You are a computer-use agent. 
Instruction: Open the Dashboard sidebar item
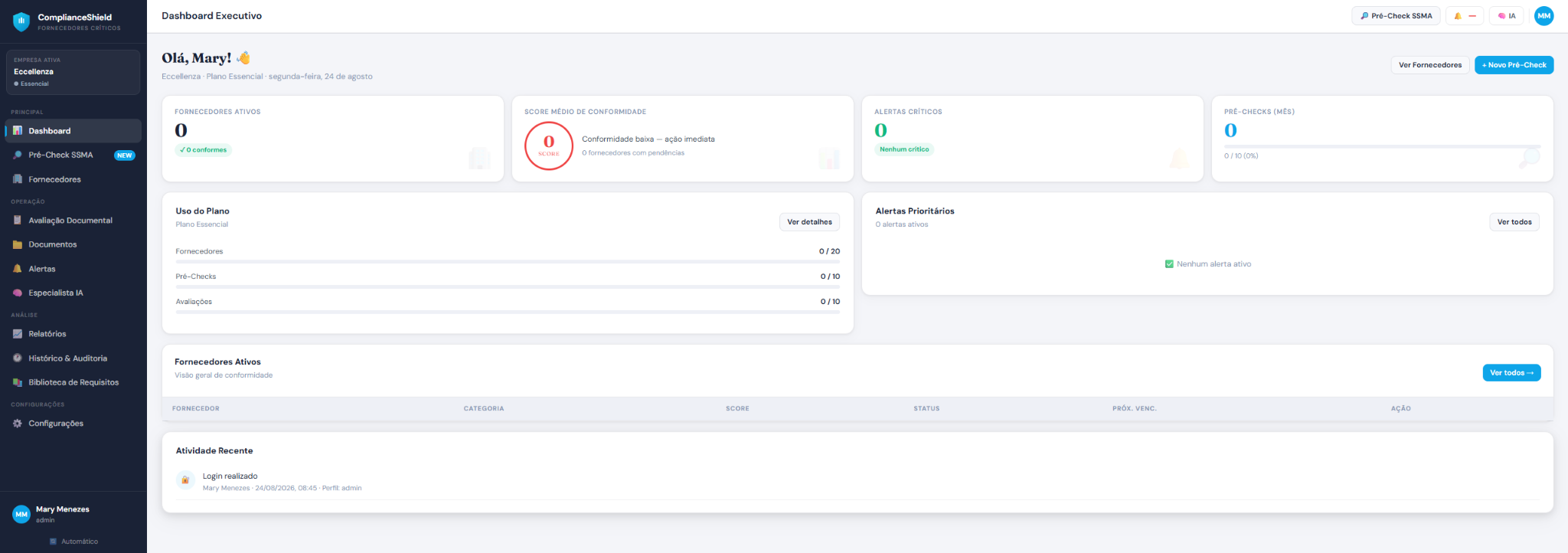(73, 131)
